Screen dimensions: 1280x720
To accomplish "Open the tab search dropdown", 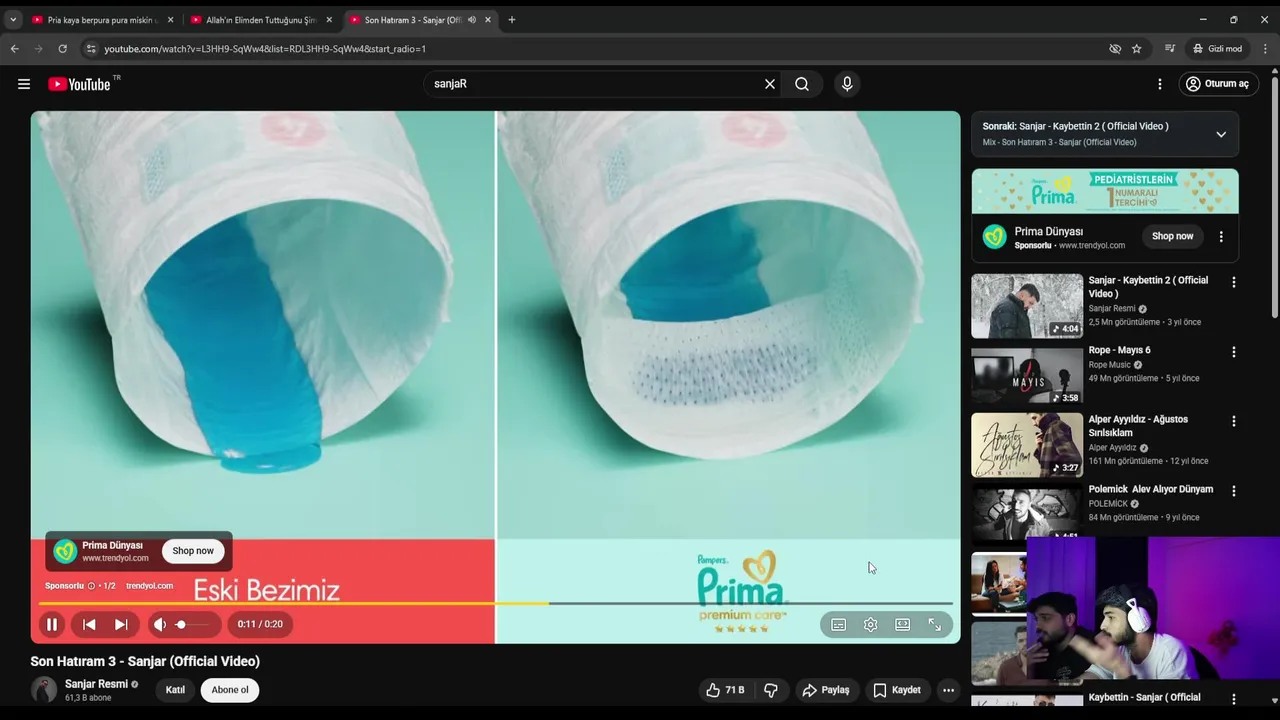I will coord(13,20).
